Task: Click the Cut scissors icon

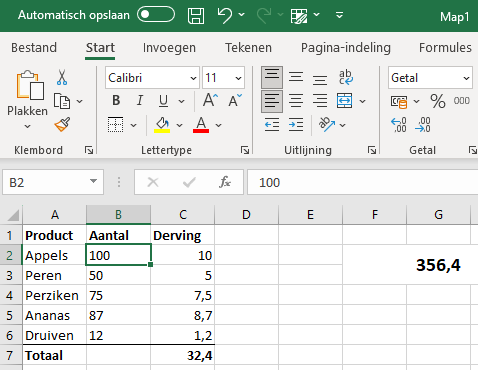Action: click(x=62, y=77)
